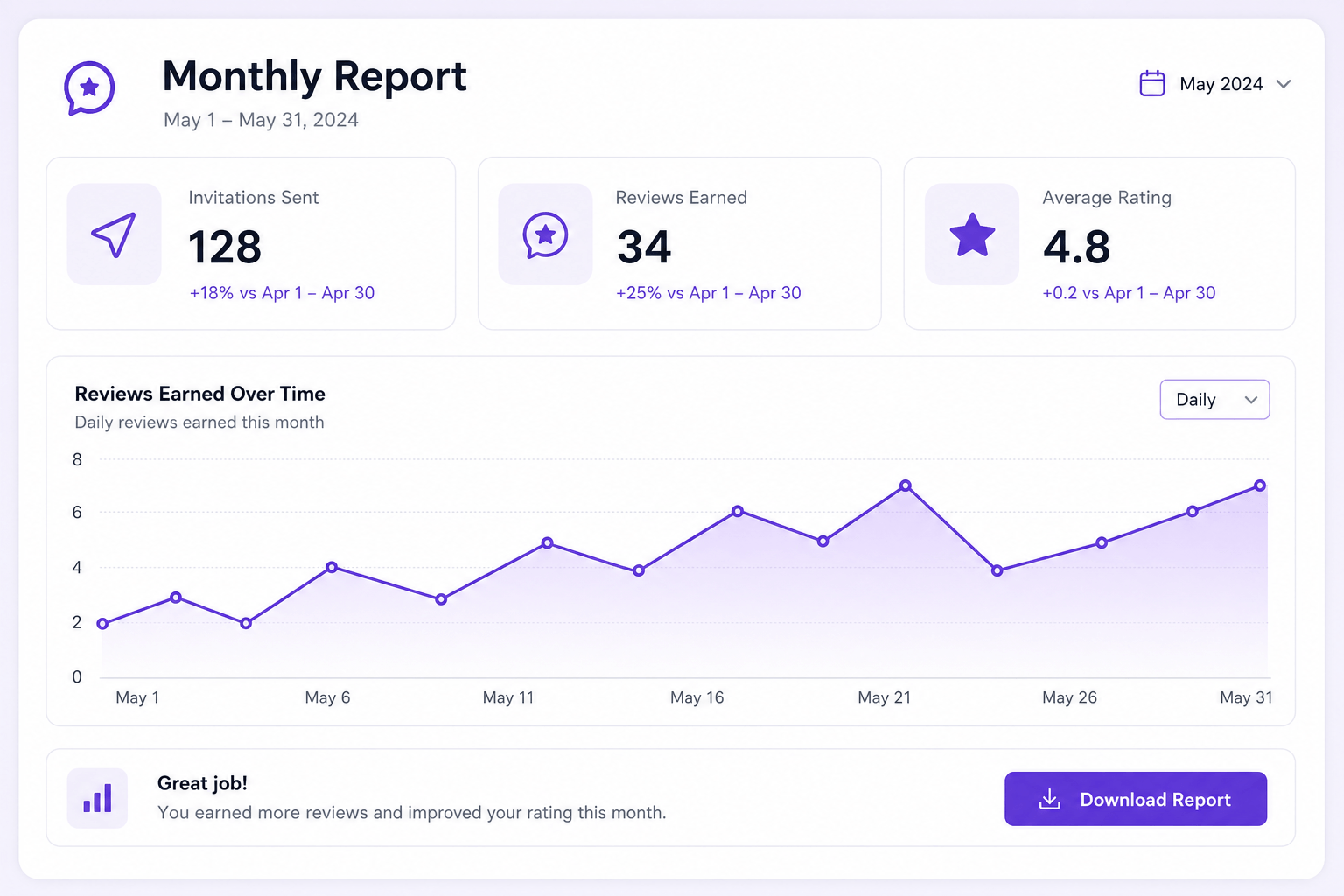
Task: Select the chart data point above May 21
Action: [906, 486]
